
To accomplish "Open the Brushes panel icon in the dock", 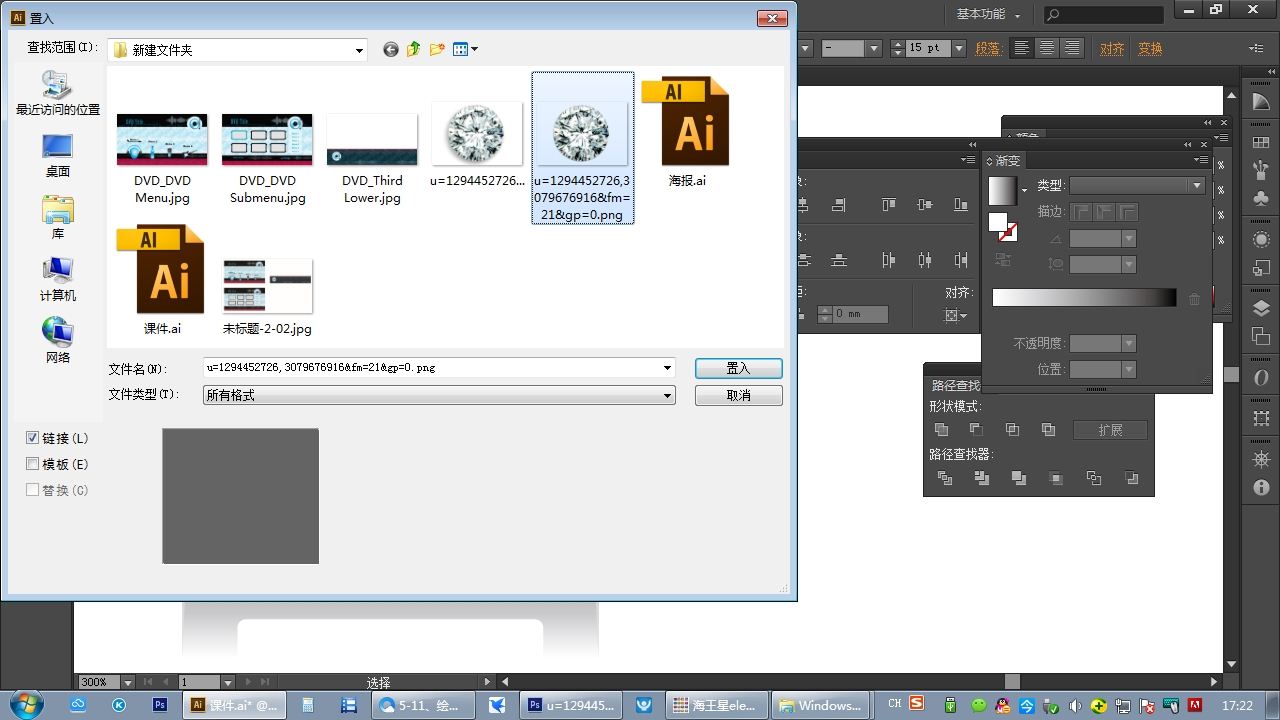I will [1261, 169].
